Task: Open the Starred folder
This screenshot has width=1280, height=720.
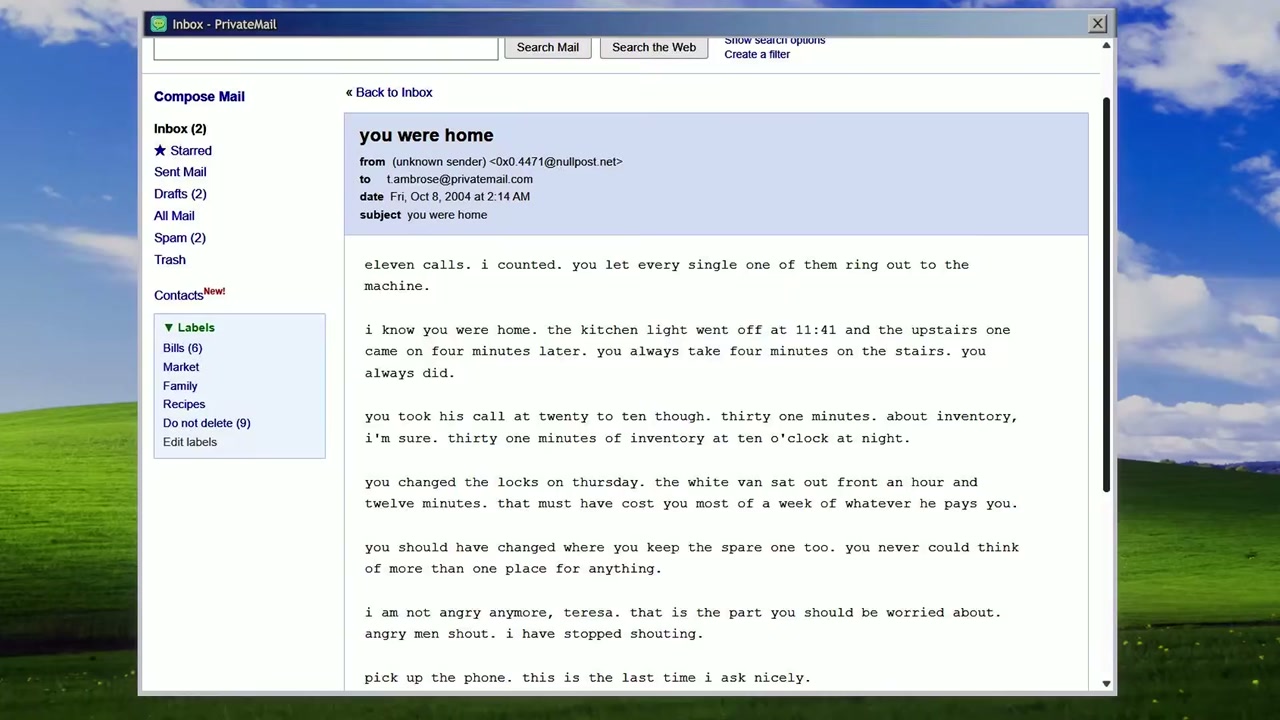Action: point(191,150)
